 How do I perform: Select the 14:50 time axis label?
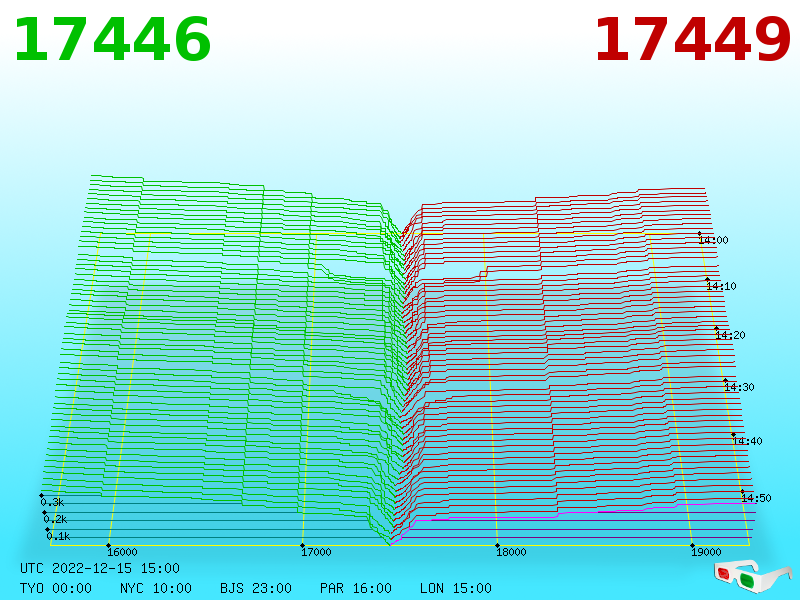tap(756, 498)
